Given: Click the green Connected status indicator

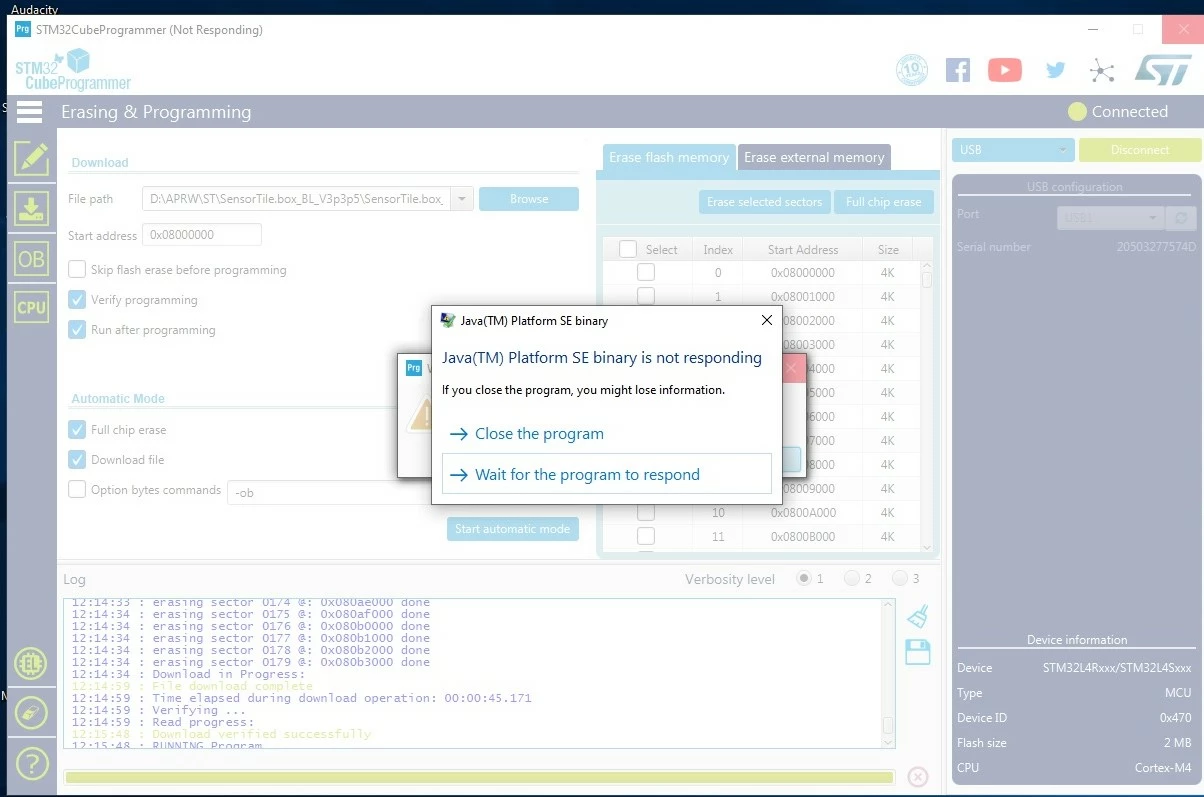Looking at the screenshot, I should (x=1077, y=112).
